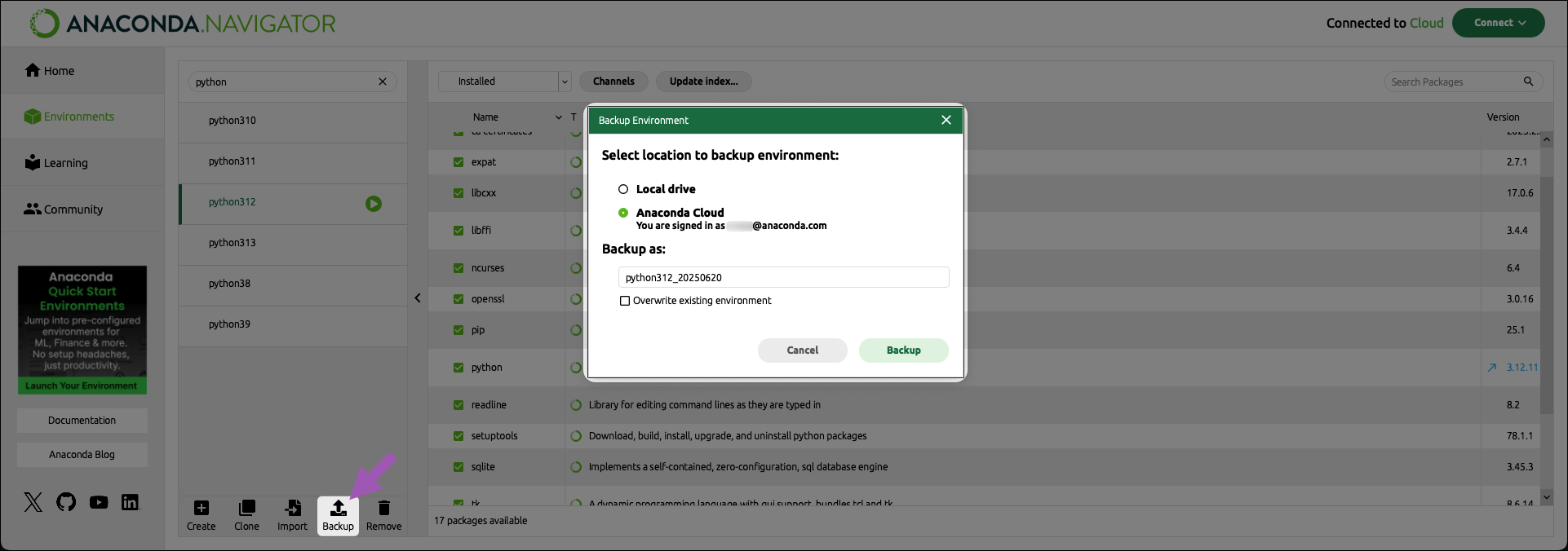Click the green play icon for python312

[x=374, y=204]
